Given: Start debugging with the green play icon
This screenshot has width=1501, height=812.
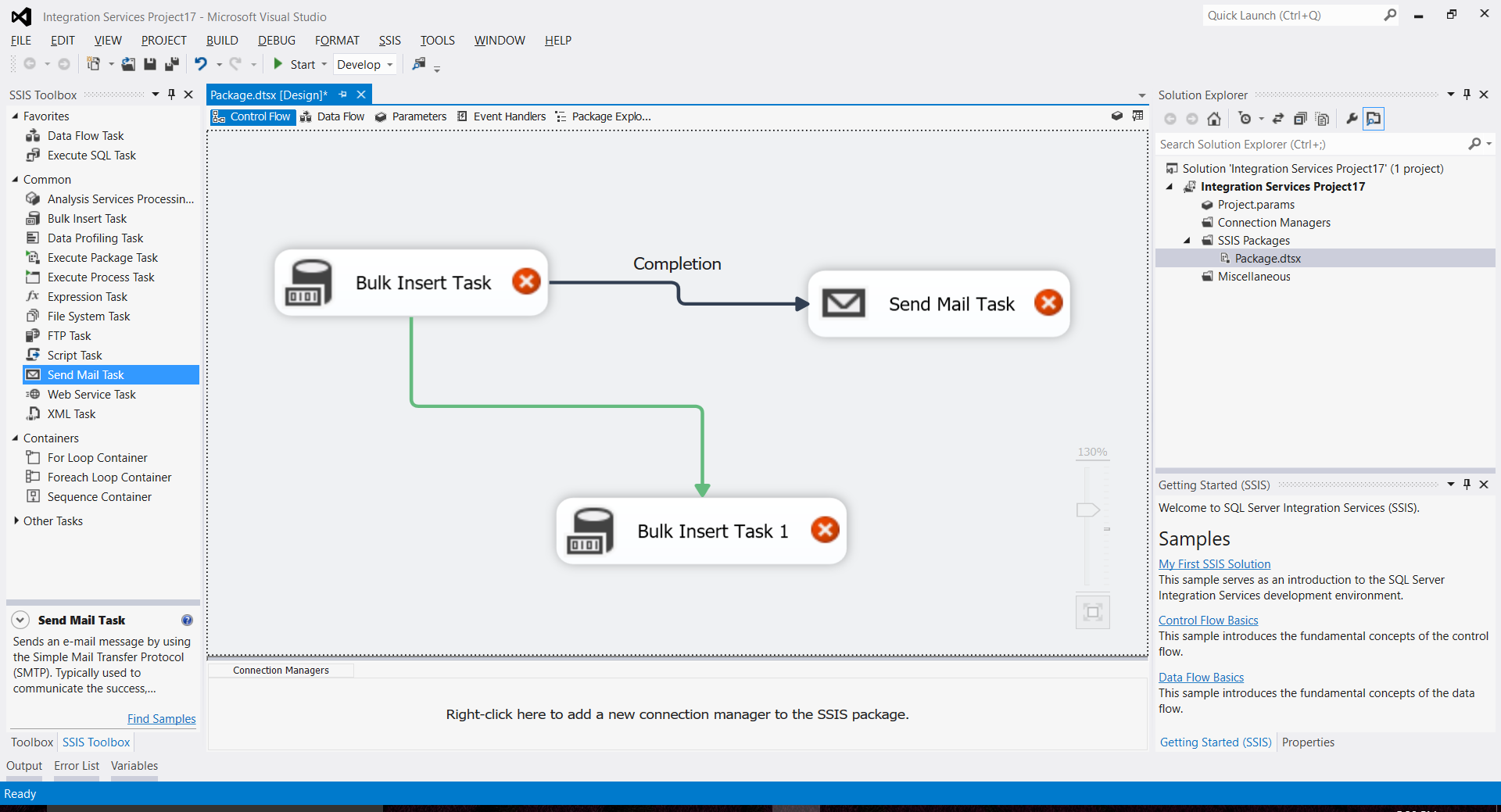Looking at the screenshot, I should tap(278, 64).
